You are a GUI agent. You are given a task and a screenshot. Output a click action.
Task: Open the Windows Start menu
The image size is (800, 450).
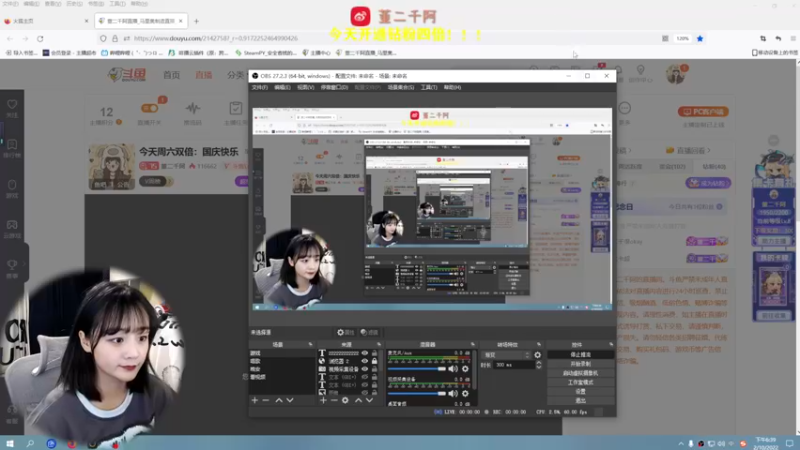click(x=10, y=443)
